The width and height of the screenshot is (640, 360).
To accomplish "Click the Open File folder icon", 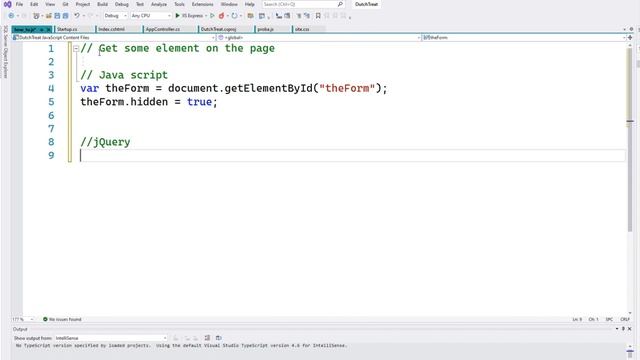I will (49, 16).
